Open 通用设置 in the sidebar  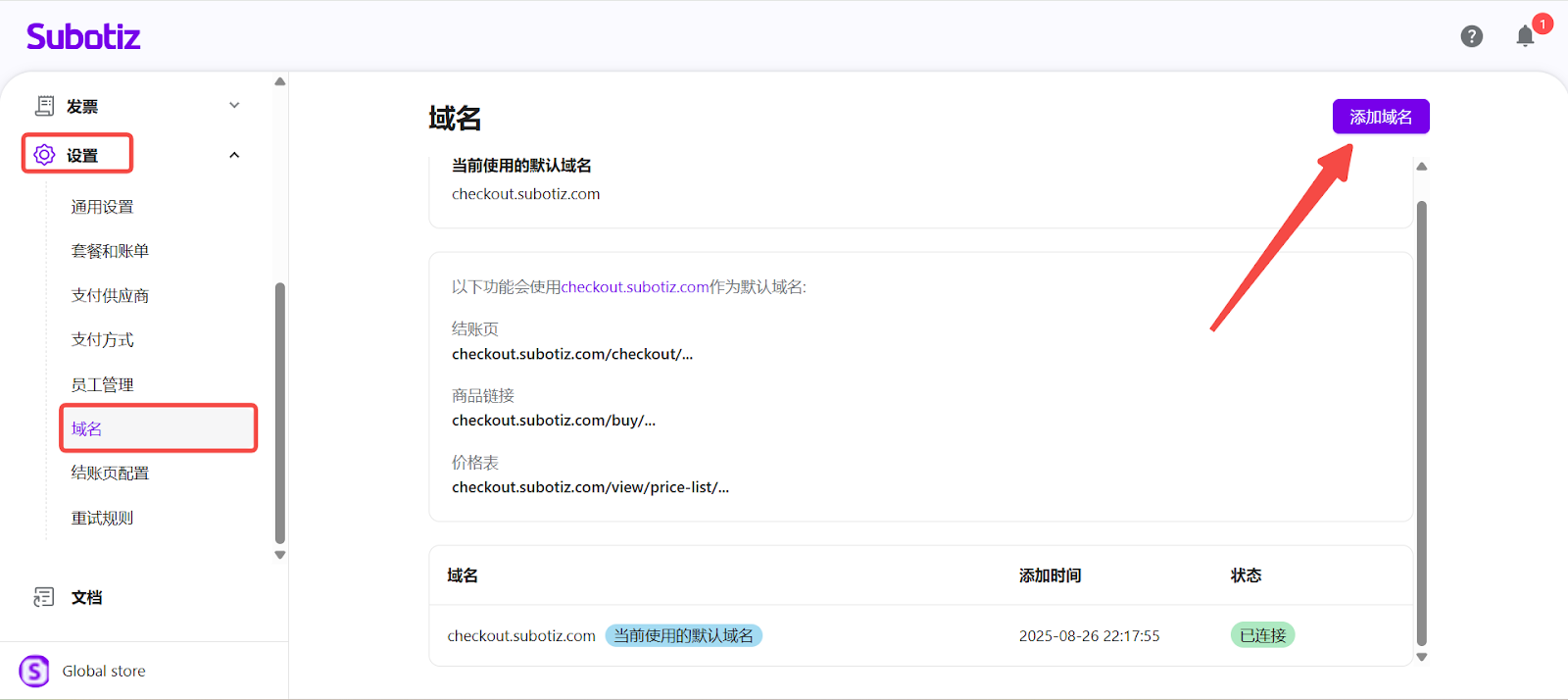102,207
